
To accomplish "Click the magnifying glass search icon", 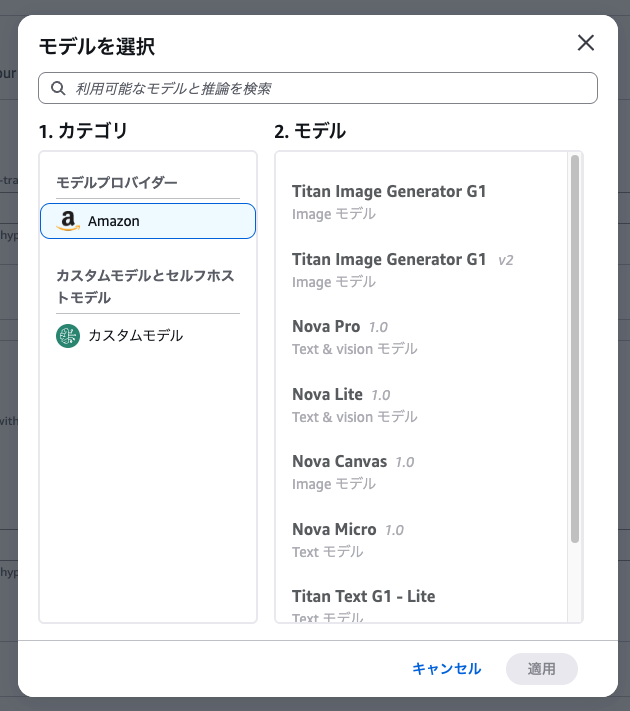I will point(58,88).
